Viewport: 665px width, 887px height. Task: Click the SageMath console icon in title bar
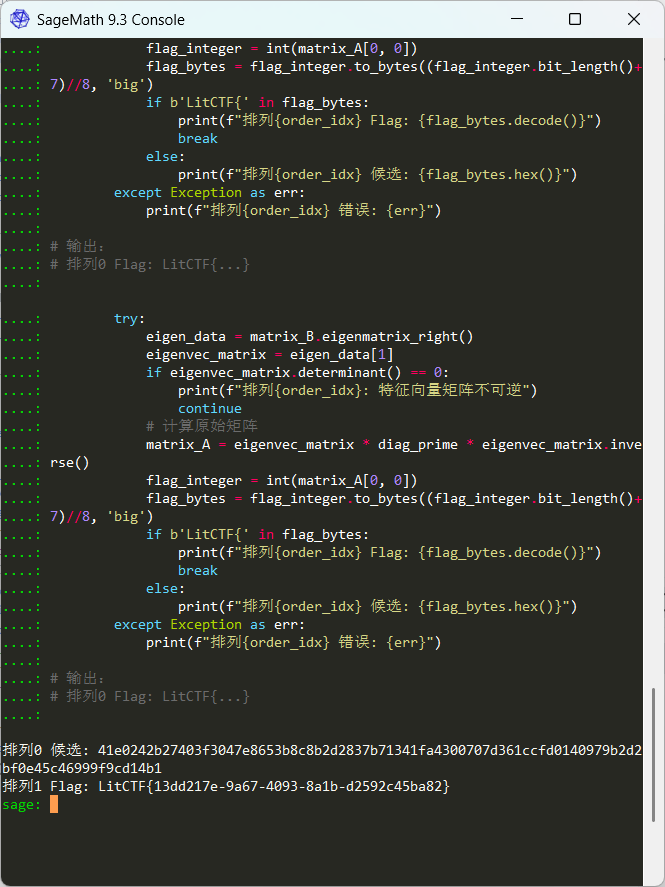click(x=20, y=19)
